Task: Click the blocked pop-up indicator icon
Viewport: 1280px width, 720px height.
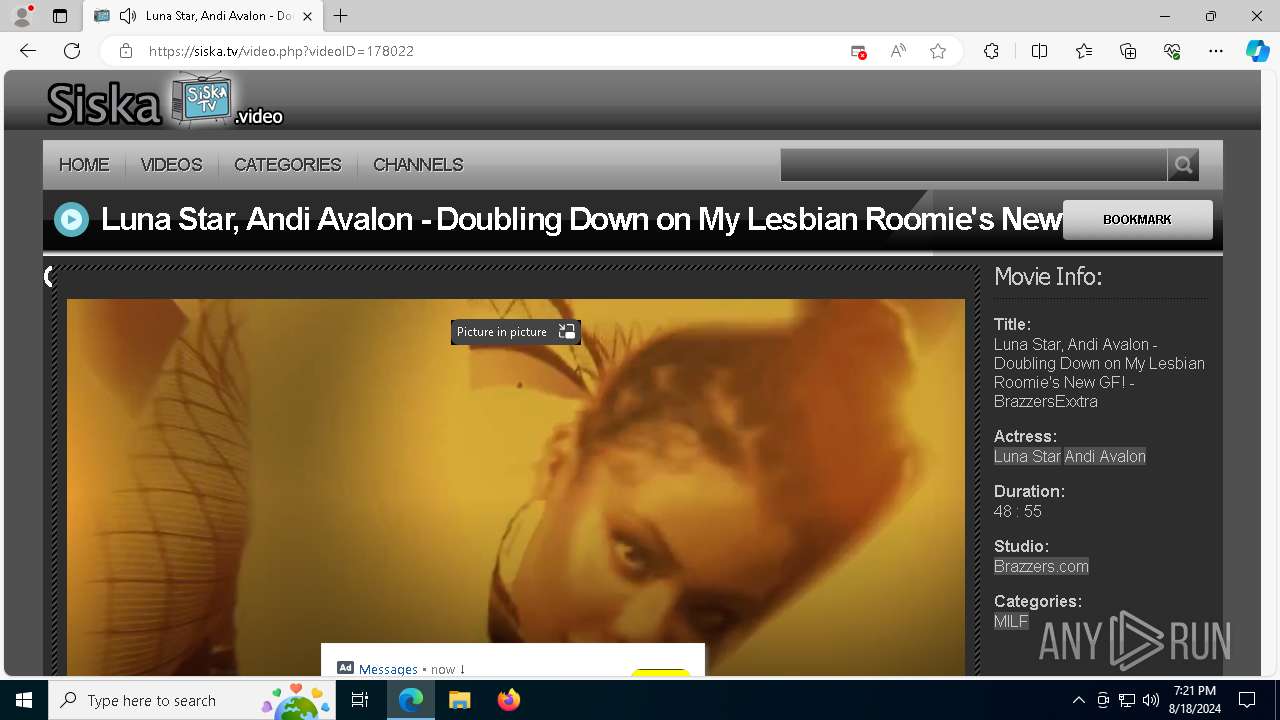Action: (858, 51)
